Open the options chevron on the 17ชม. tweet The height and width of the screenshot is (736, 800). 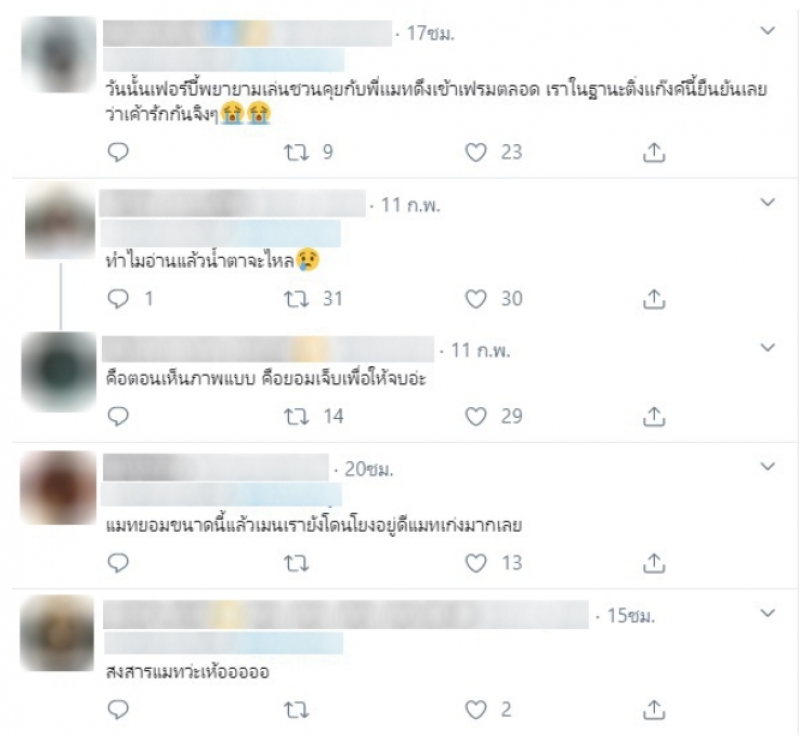point(767,31)
